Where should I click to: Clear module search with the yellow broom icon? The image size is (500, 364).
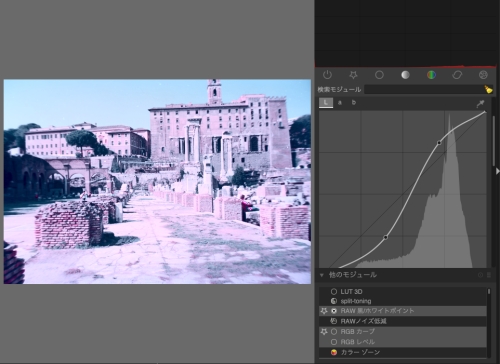[x=488, y=89]
